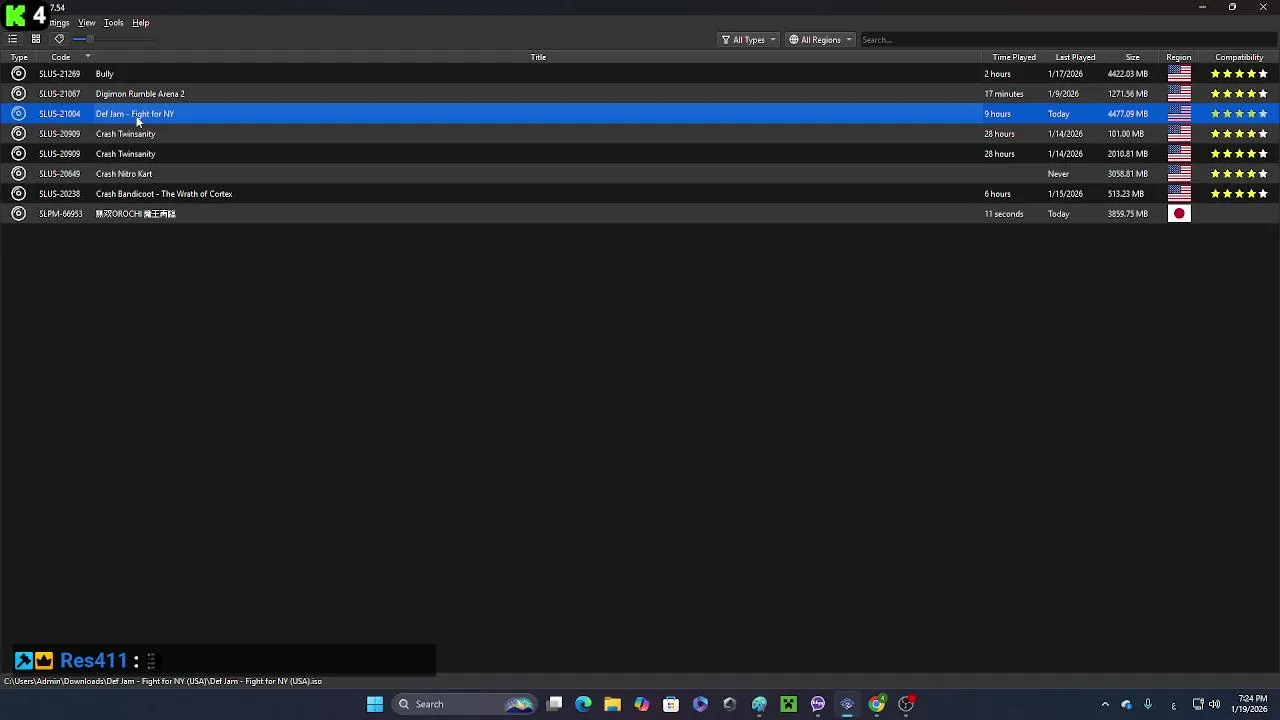Click code SLUS-21269

[60, 74]
